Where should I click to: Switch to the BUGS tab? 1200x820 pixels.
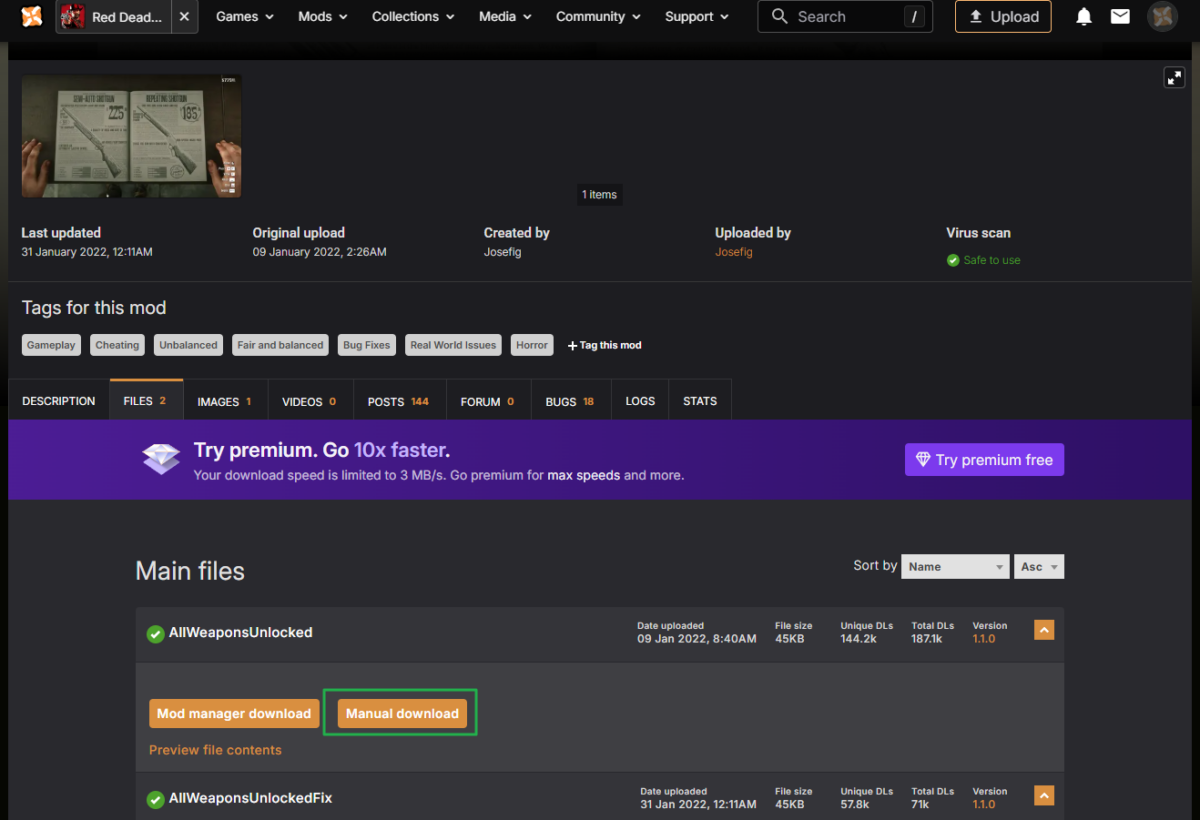tap(569, 401)
